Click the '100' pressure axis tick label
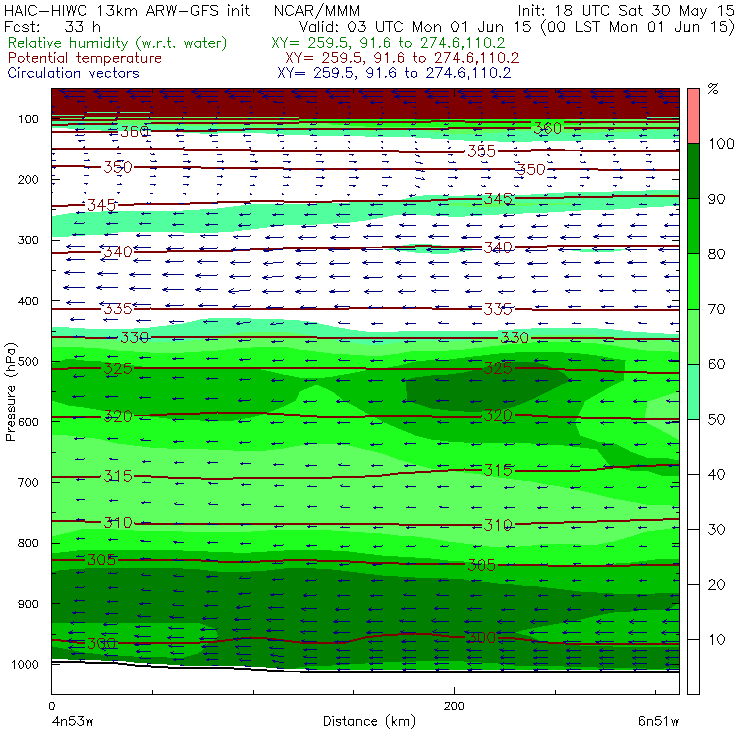This screenshot has height=740, width=740. pos(28,119)
